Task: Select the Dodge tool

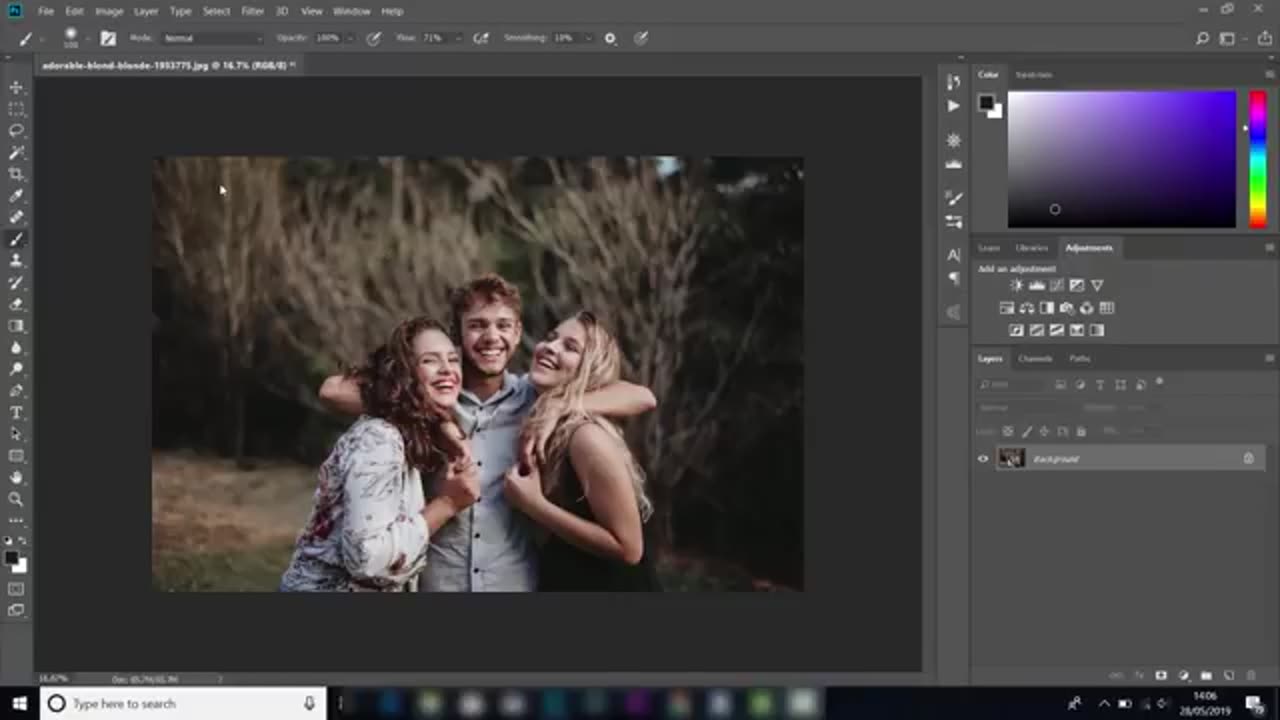Action: click(16, 369)
